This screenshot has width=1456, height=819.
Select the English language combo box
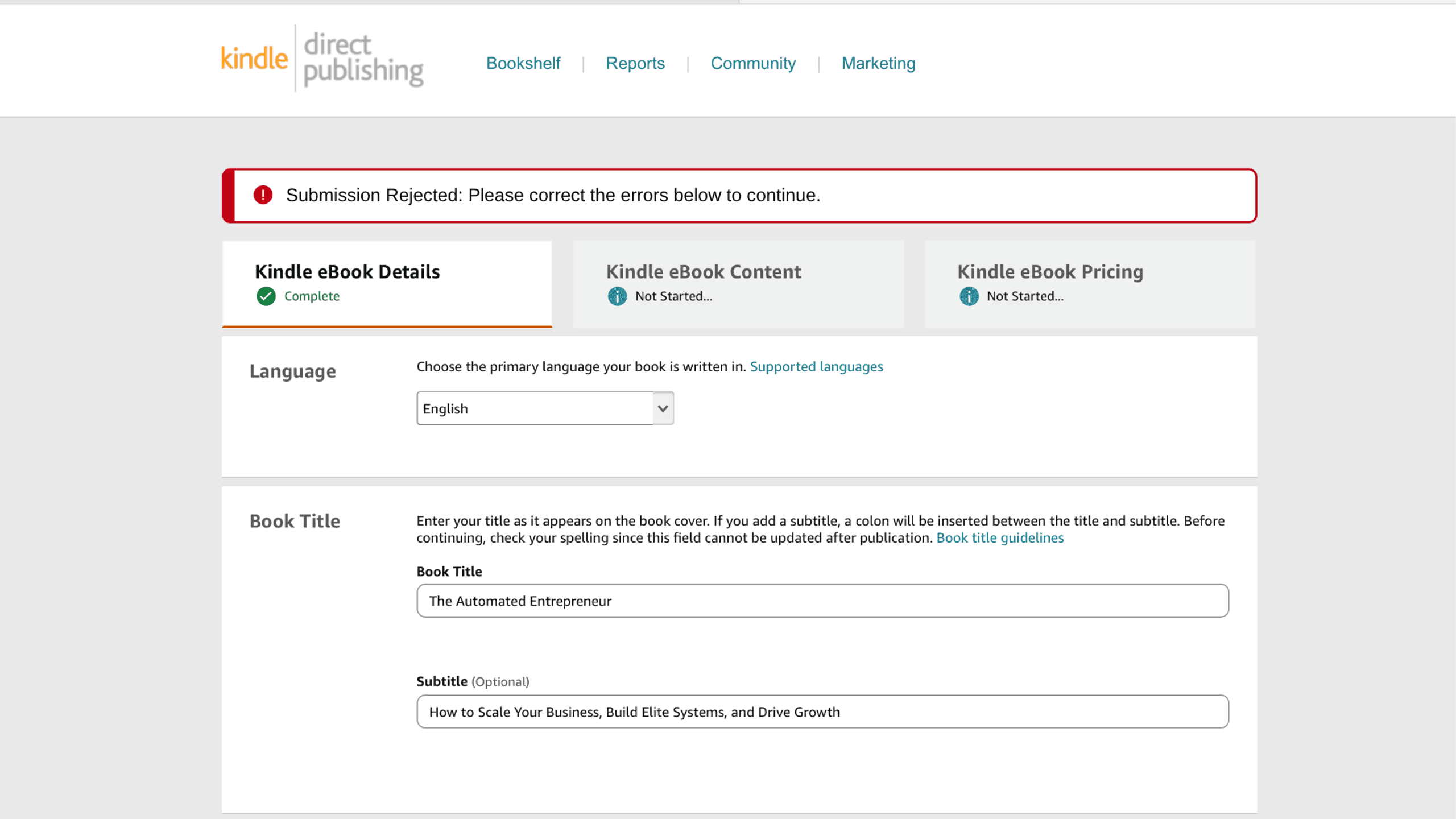545,408
